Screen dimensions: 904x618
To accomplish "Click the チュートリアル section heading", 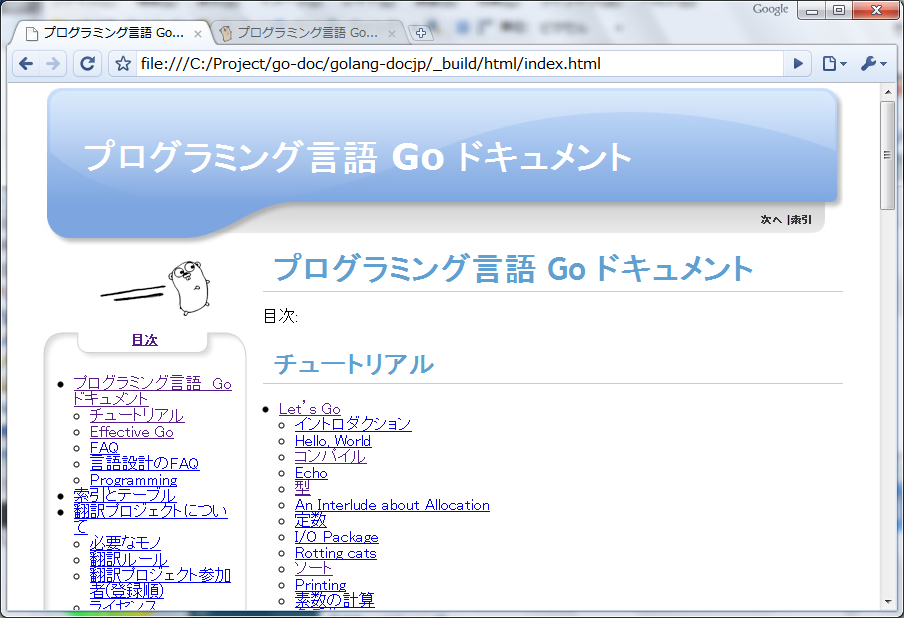I will (x=353, y=364).
